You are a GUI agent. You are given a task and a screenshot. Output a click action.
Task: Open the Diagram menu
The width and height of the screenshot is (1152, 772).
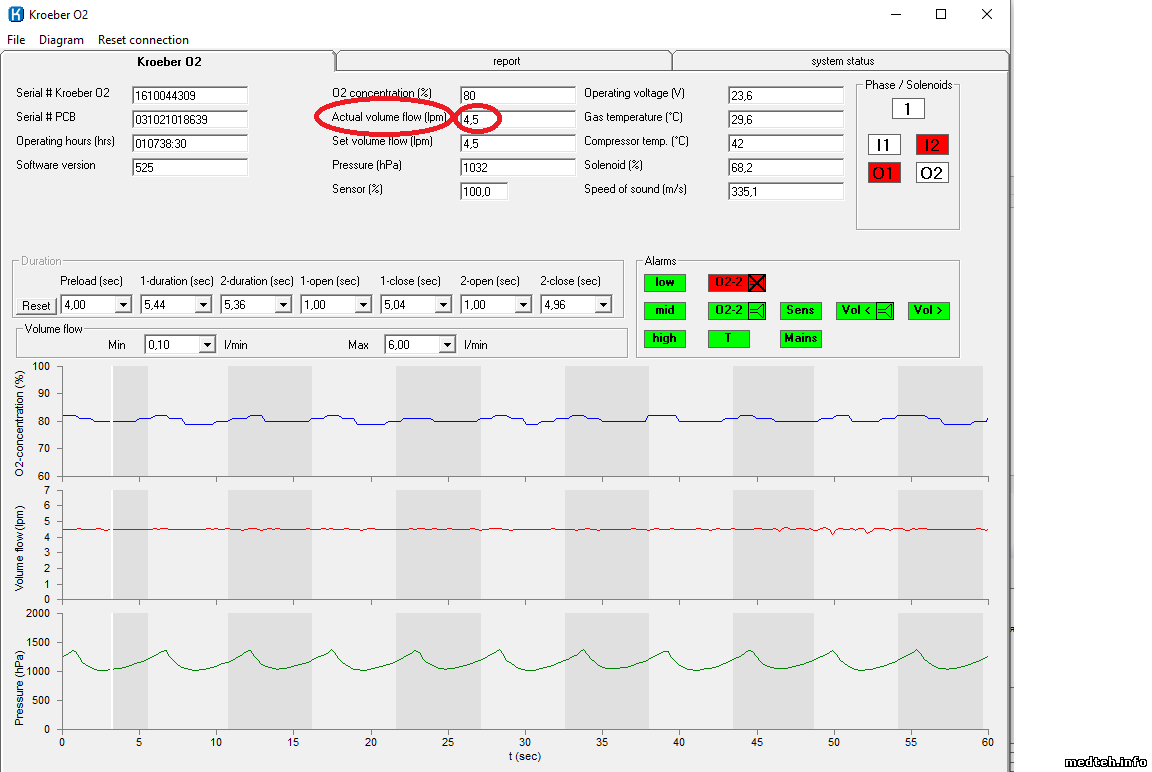click(61, 40)
